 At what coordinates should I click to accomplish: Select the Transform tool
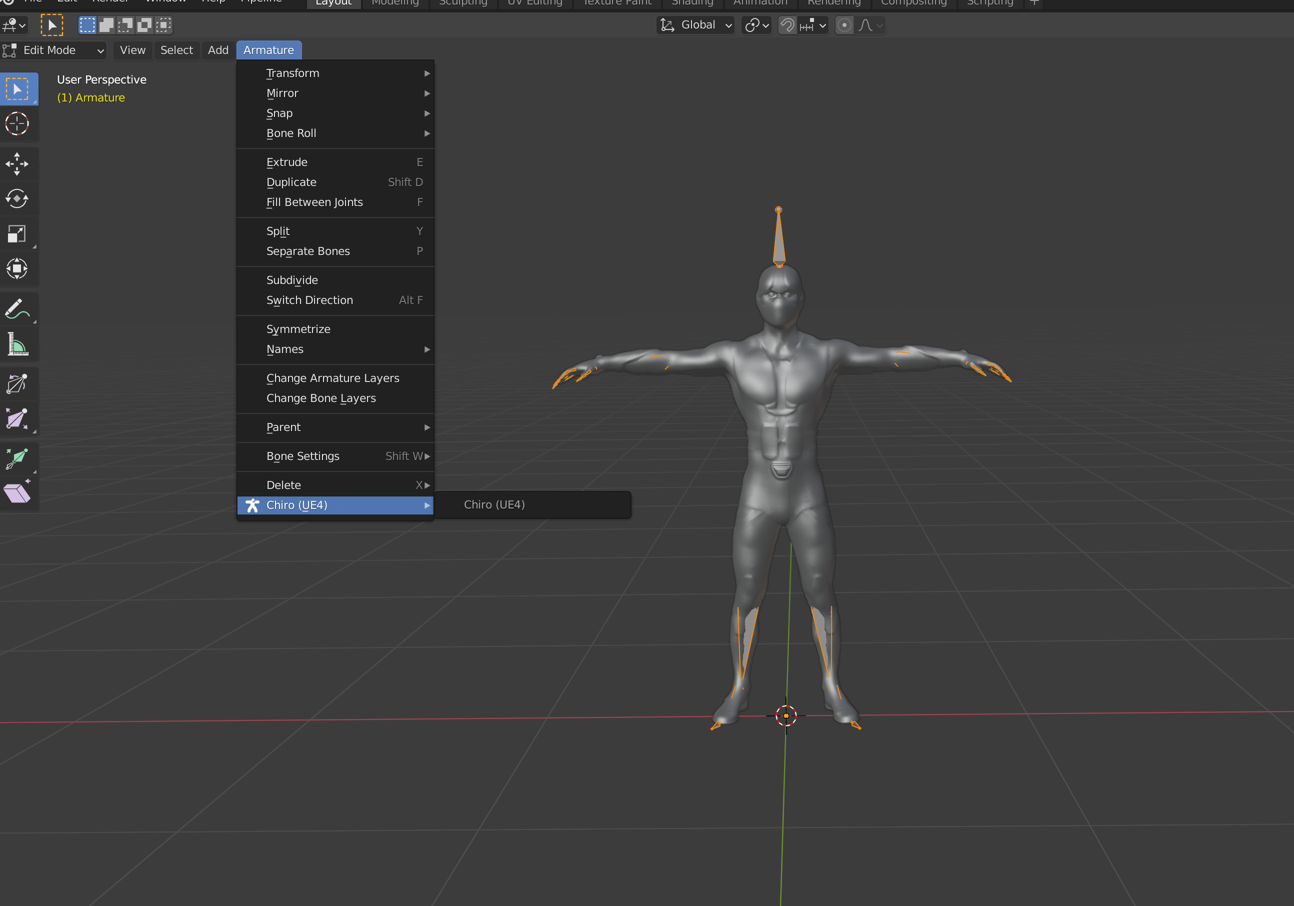18,268
